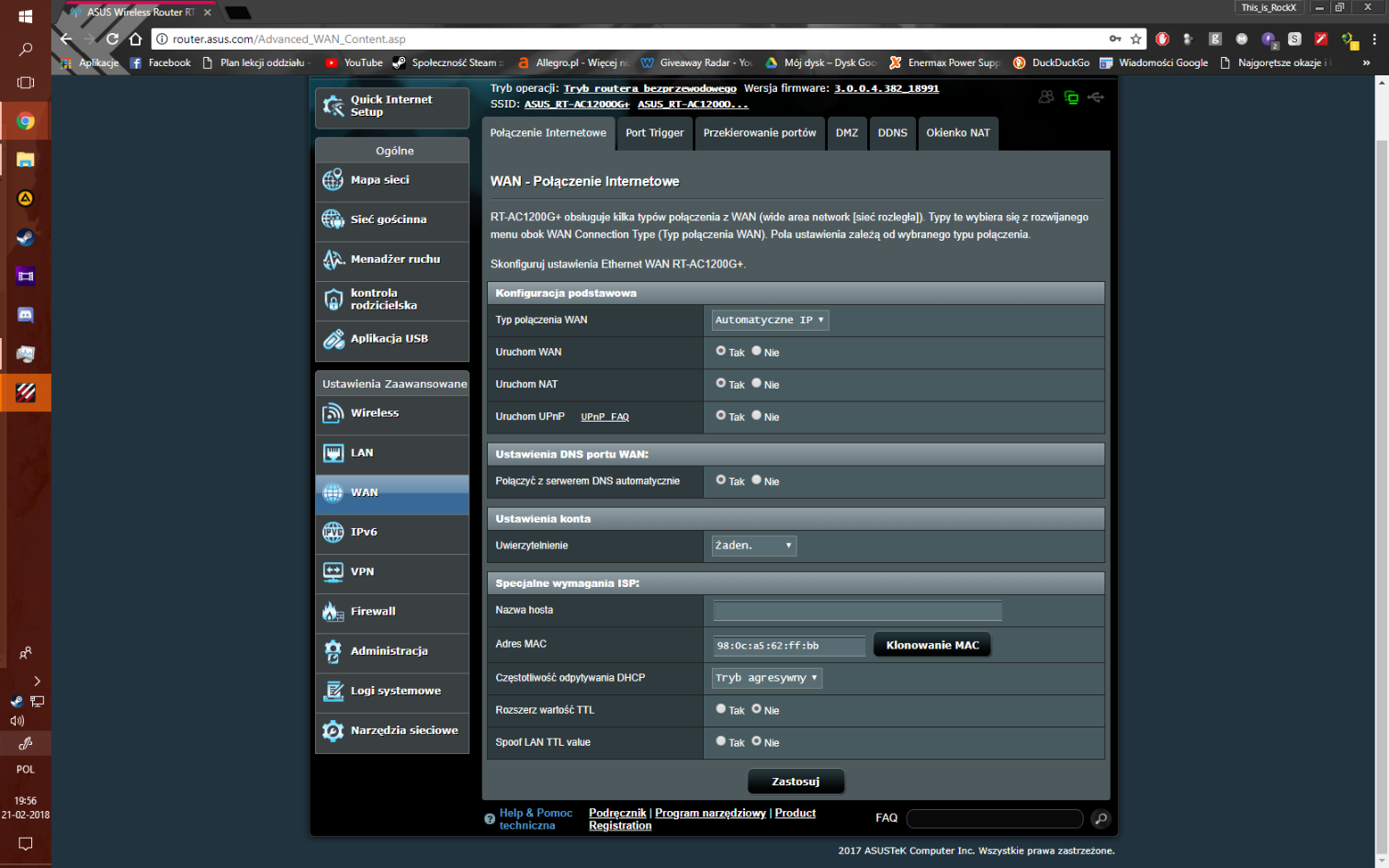This screenshot has width=1389, height=868.
Task: Select Tak for Rozszerz wartość TTL
Action: [721, 709]
